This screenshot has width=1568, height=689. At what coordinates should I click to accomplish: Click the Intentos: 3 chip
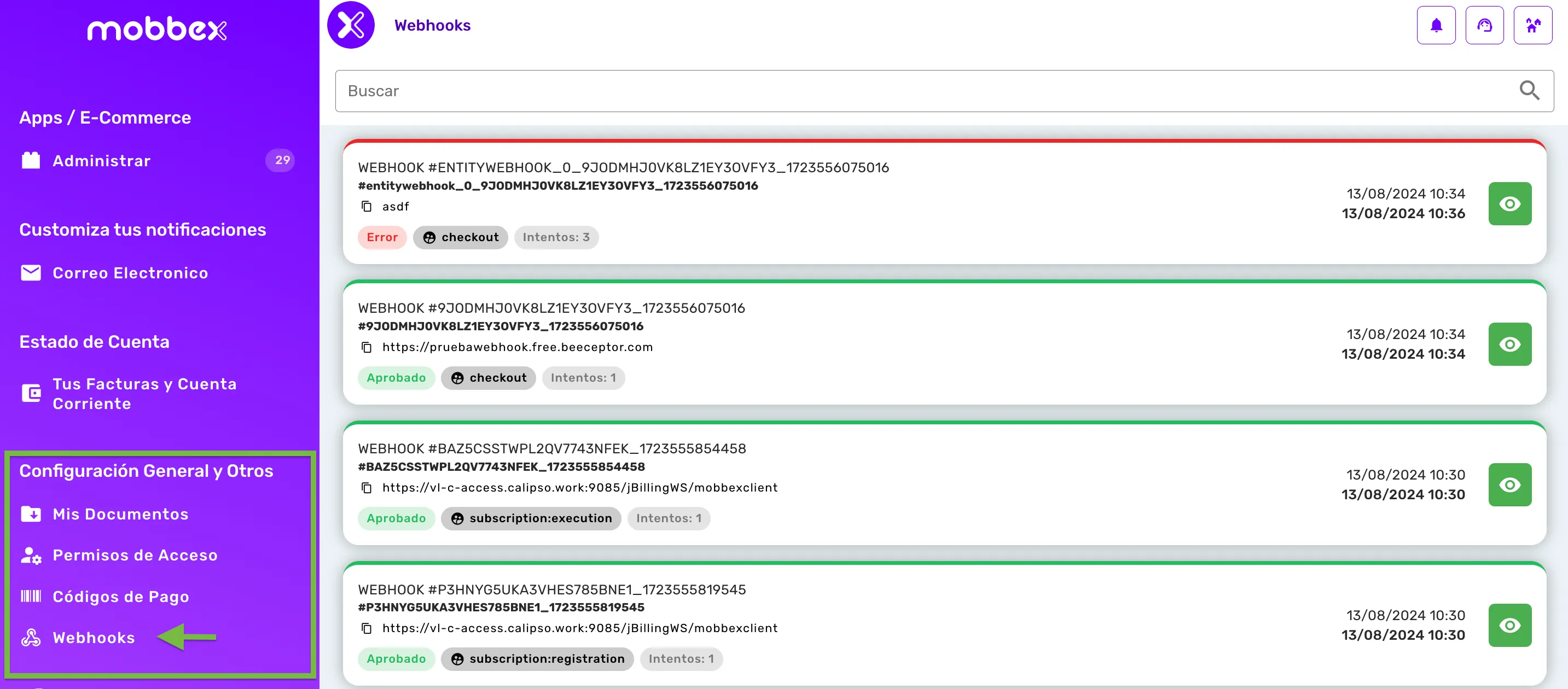click(x=556, y=237)
